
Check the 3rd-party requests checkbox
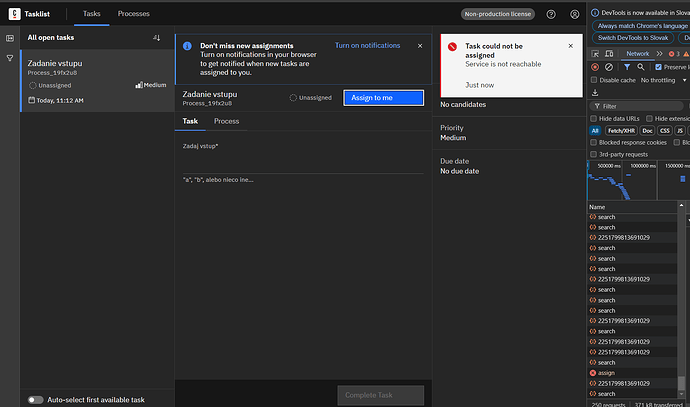pyautogui.click(x=593, y=154)
